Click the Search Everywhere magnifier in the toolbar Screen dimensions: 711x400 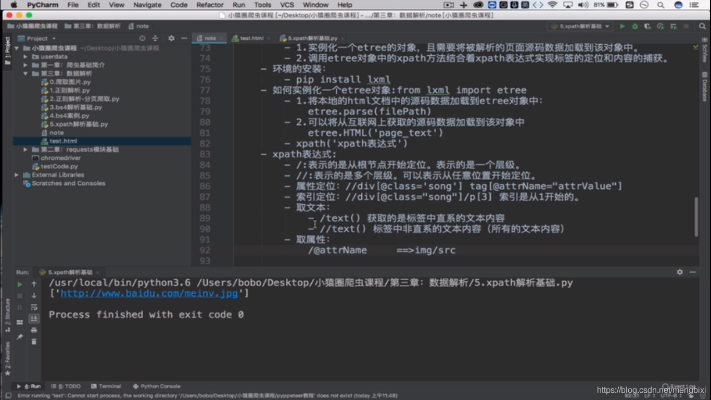(x=702, y=26)
